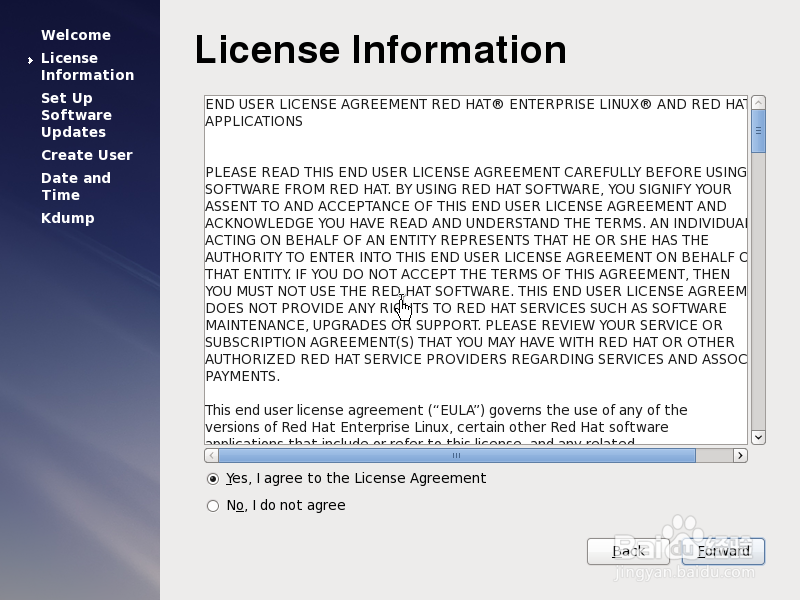Viewport: 800px width, 600px height.
Task: Click the arrow marker beside License Information
Action: (x=31, y=60)
